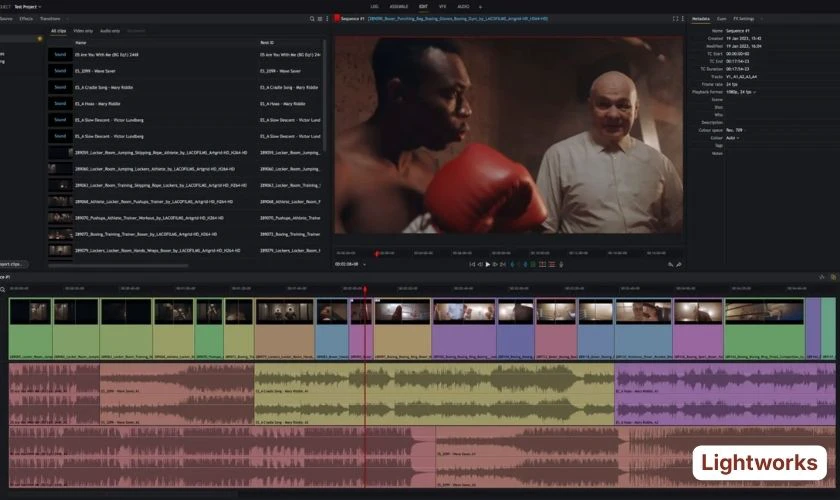Image resolution: width=840 pixels, height=500 pixels.
Task: Click the microphone voice-over icon
Action: [x=561, y=264]
